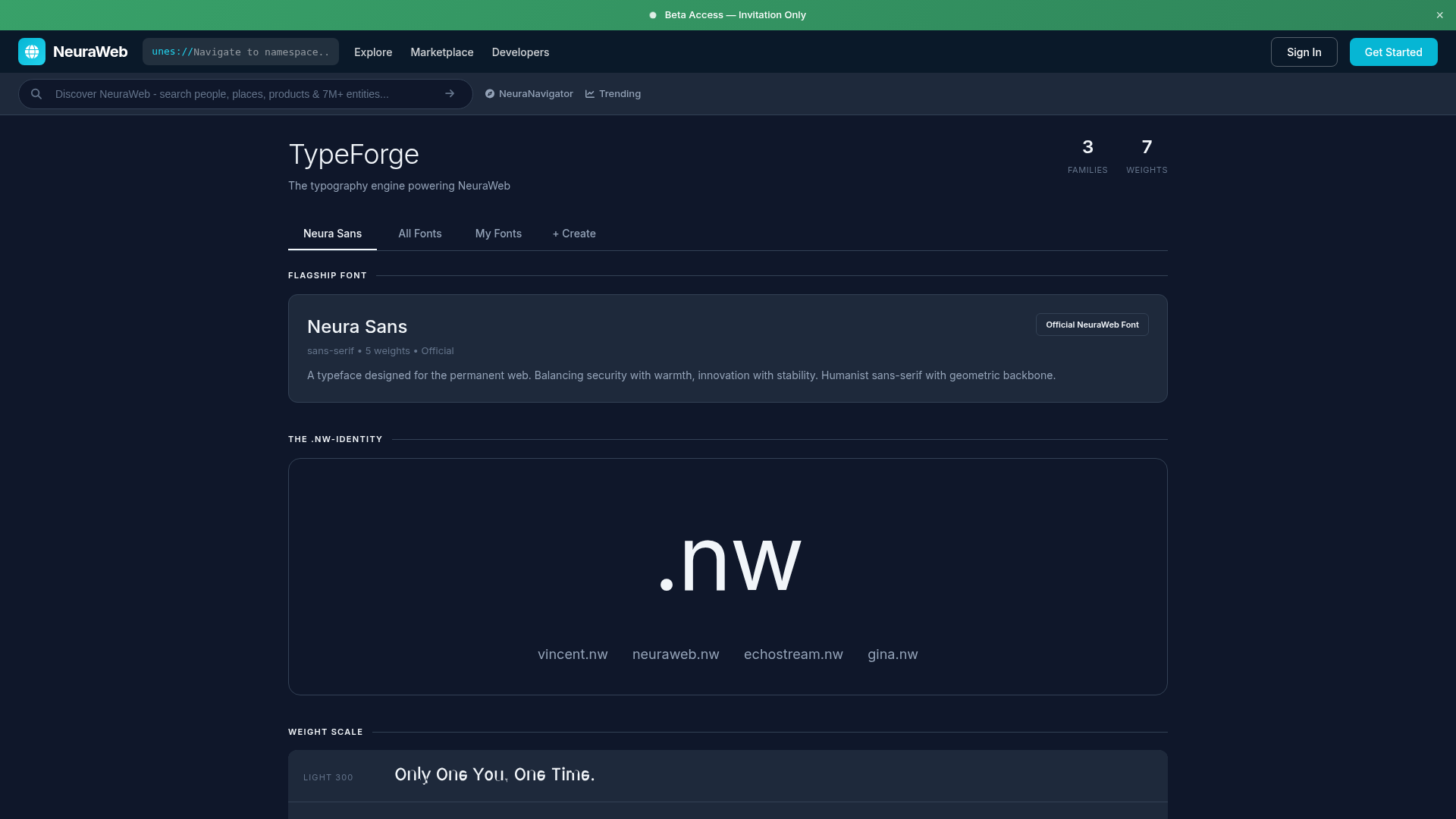Click the 3 Families stat
The image size is (1456, 819).
coord(1087,156)
